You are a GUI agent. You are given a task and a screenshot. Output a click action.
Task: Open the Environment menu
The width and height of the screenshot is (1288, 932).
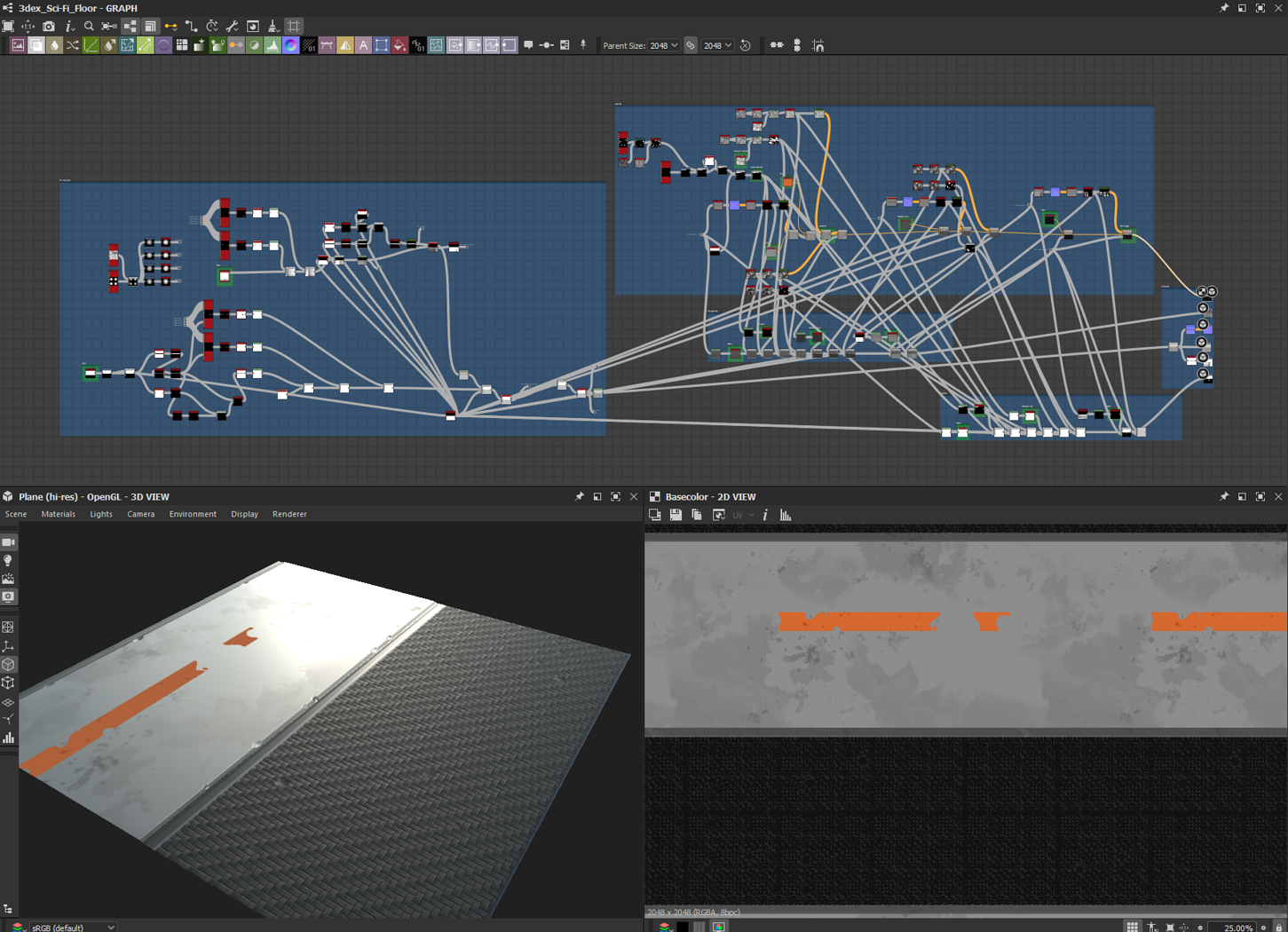click(193, 514)
